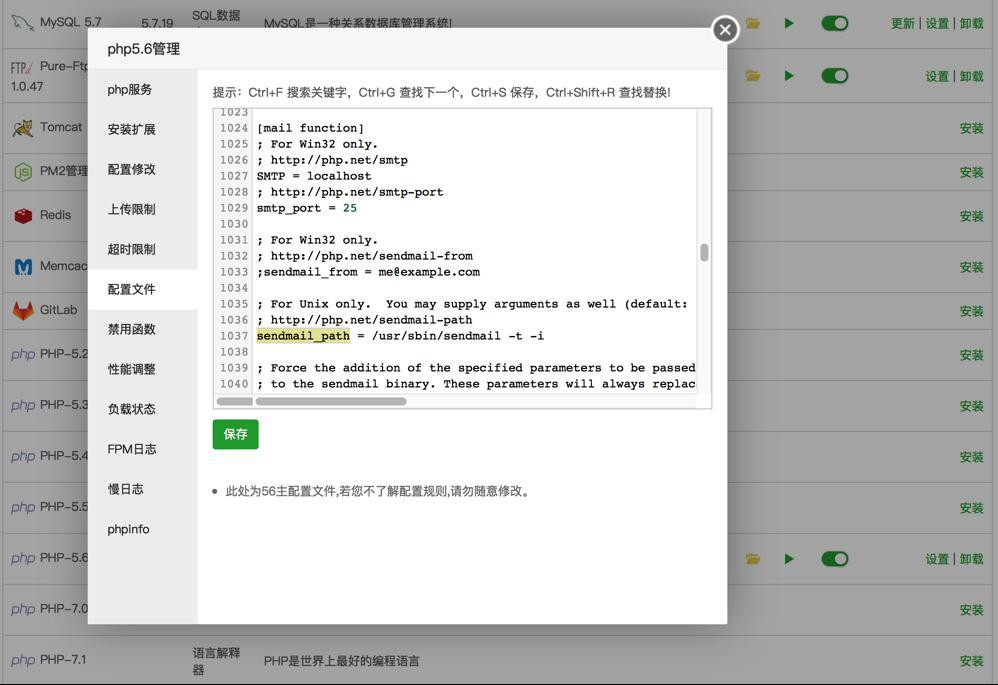Viewport: 998px width, 685px height.
Task: Click the green 保存 button
Action: pos(235,434)
